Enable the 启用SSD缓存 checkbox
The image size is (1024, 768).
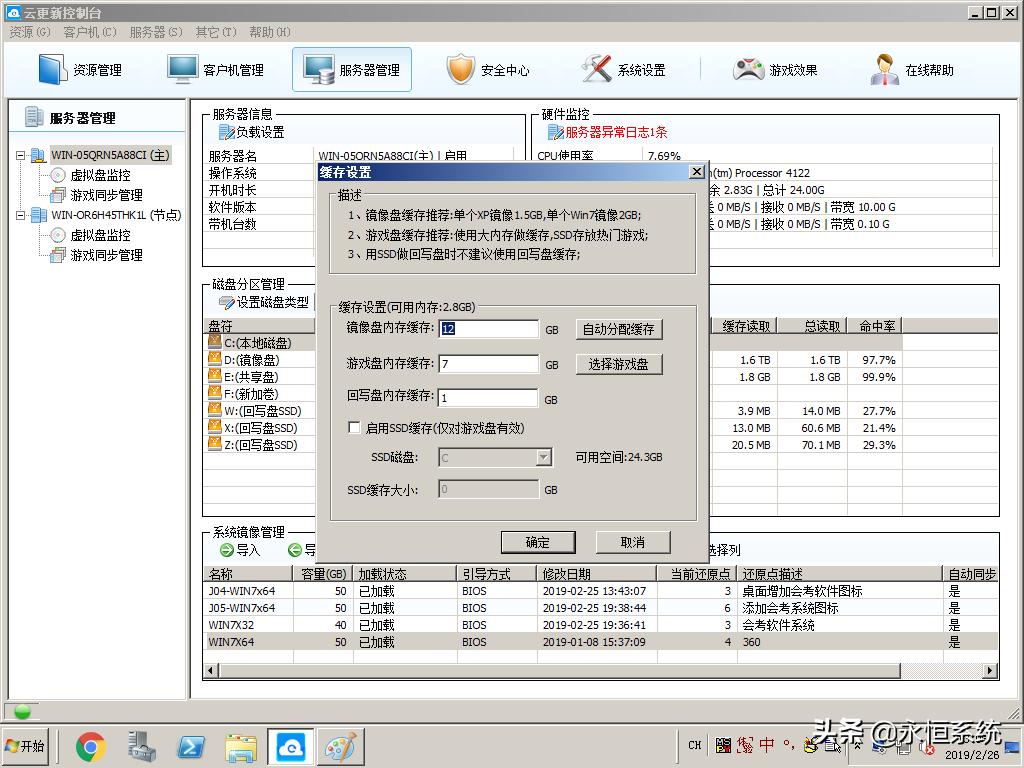point(355,426)
